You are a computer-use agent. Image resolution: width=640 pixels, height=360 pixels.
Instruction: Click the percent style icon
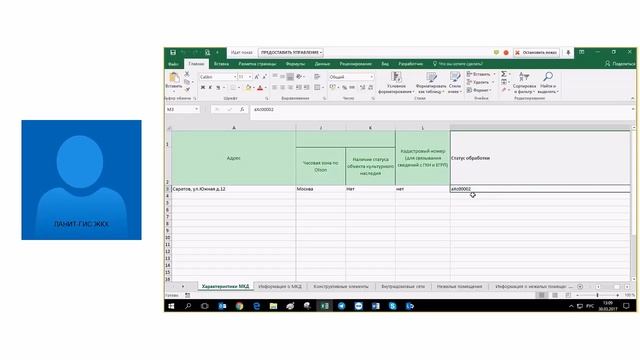coord(344,87)
